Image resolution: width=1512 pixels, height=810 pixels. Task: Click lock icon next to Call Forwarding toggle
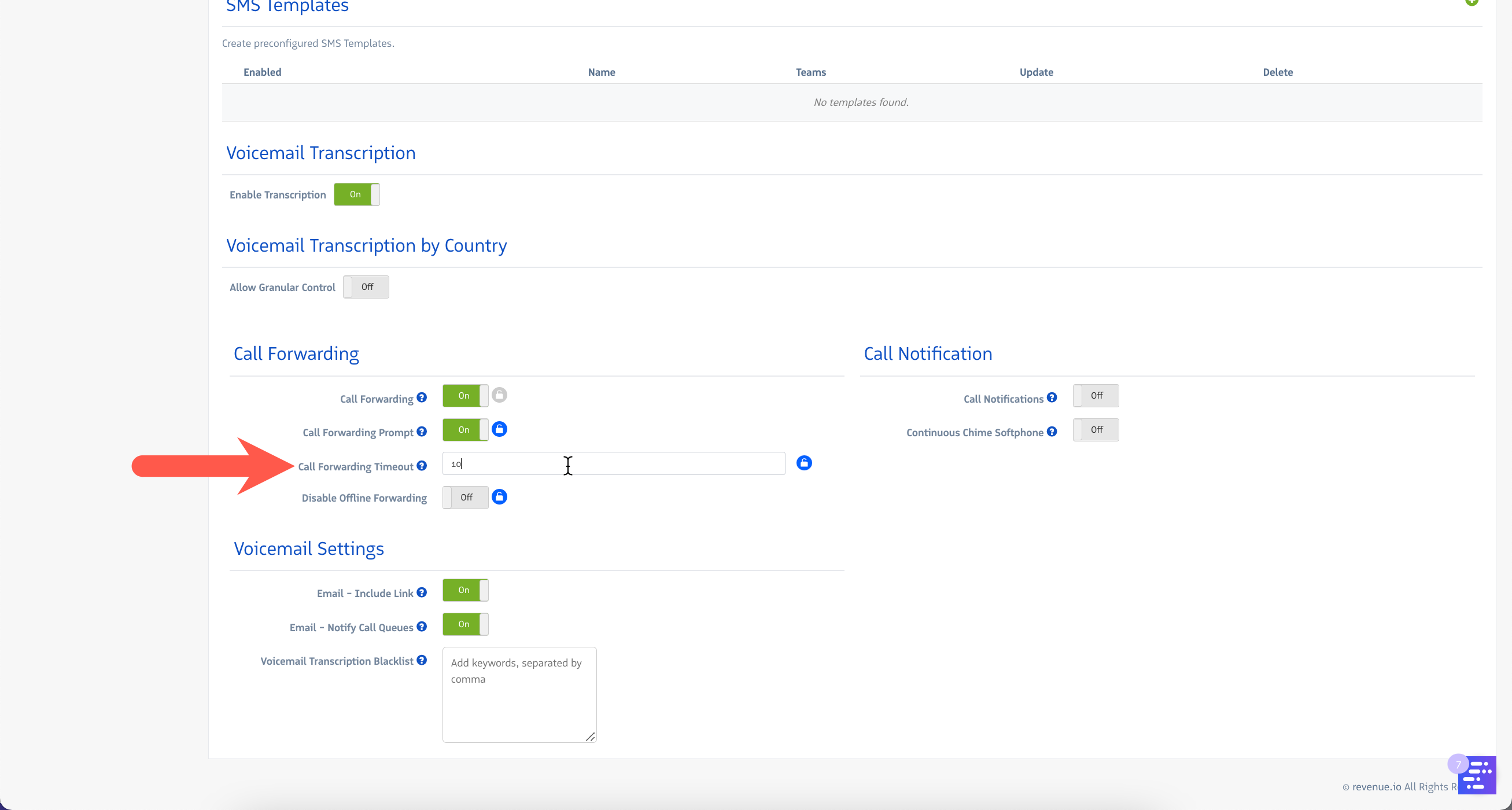coord(499,395)
